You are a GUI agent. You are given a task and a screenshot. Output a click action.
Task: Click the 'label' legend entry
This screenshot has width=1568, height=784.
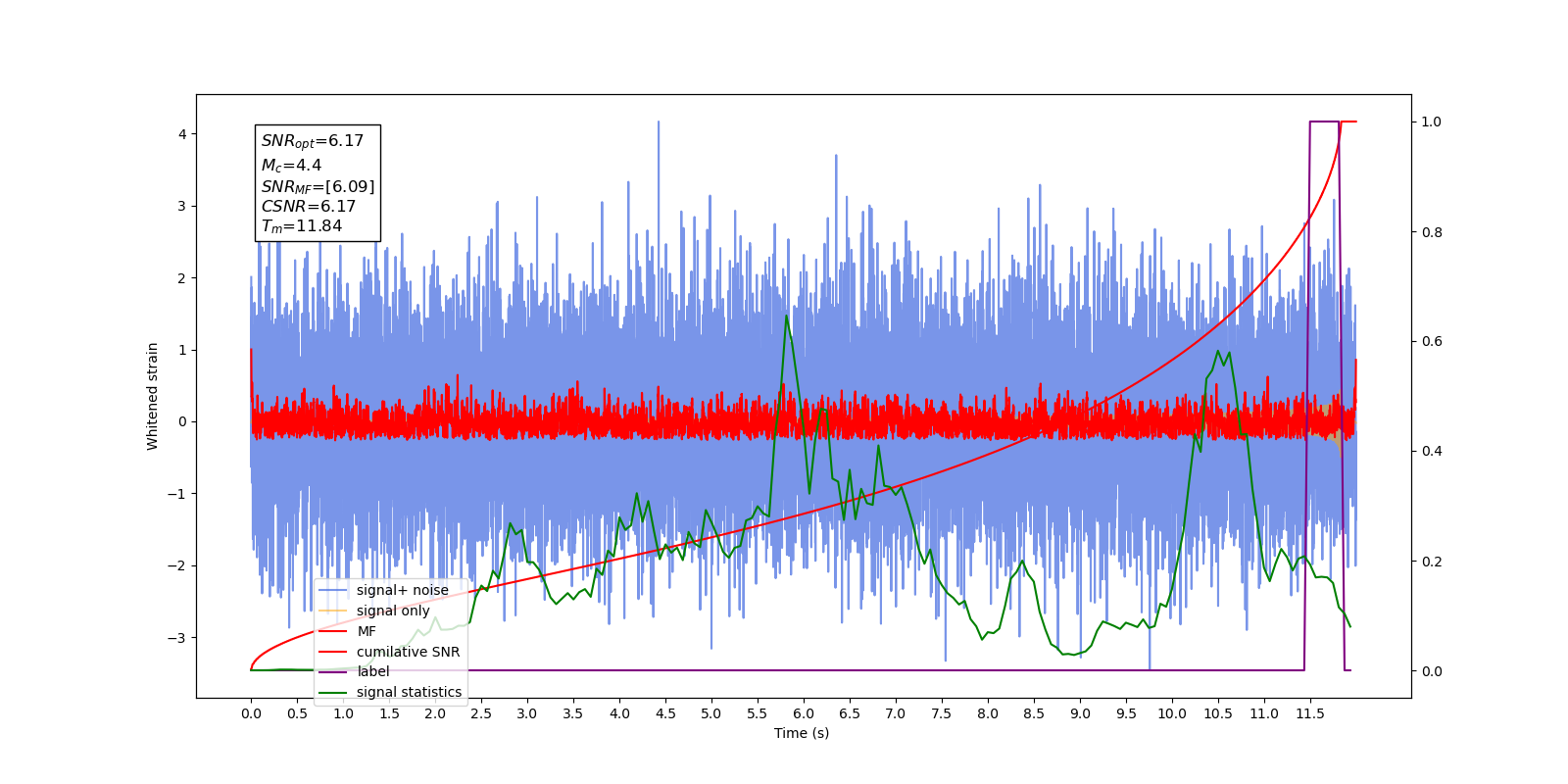pyautogui.click(x=372, y=671)
